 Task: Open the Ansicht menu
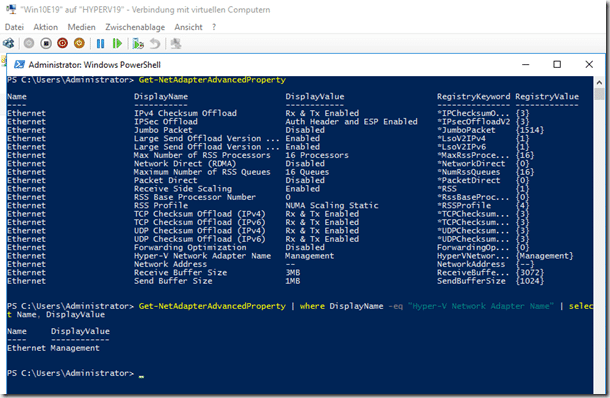[x=188, y=27]
